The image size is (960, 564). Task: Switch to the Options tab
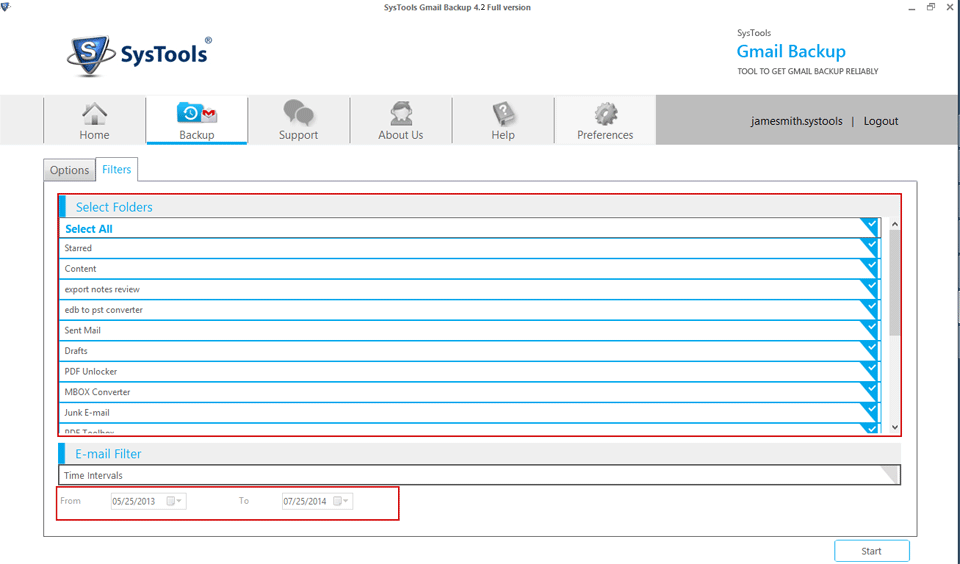coord(69,170)
